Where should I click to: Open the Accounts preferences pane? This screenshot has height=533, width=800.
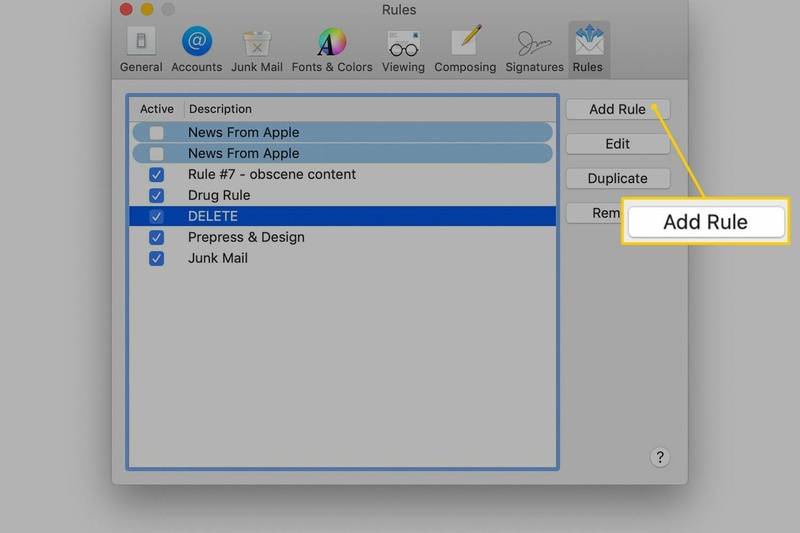pyautogui.click(x=196, y=49)
